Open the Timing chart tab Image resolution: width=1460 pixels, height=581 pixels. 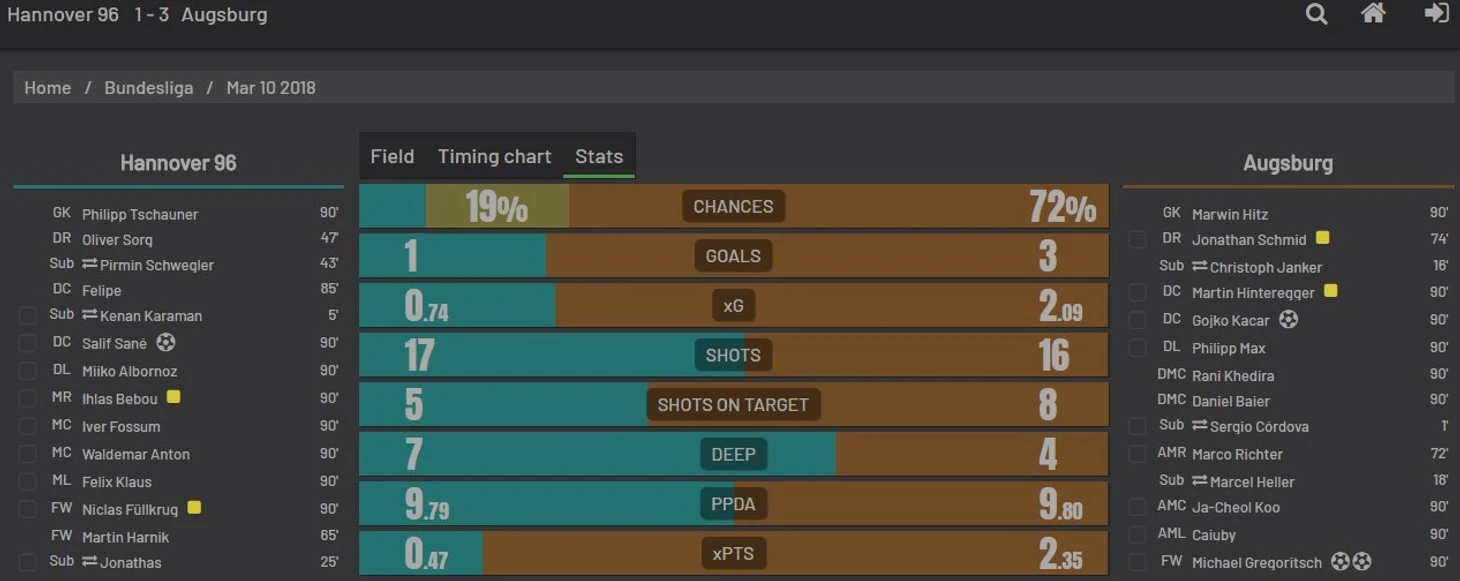coord(494,156)
